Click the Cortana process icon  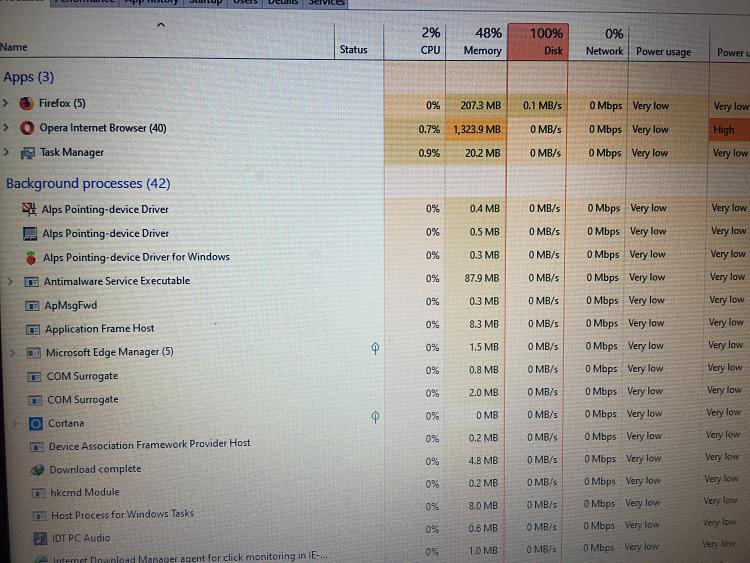point(36,423)
